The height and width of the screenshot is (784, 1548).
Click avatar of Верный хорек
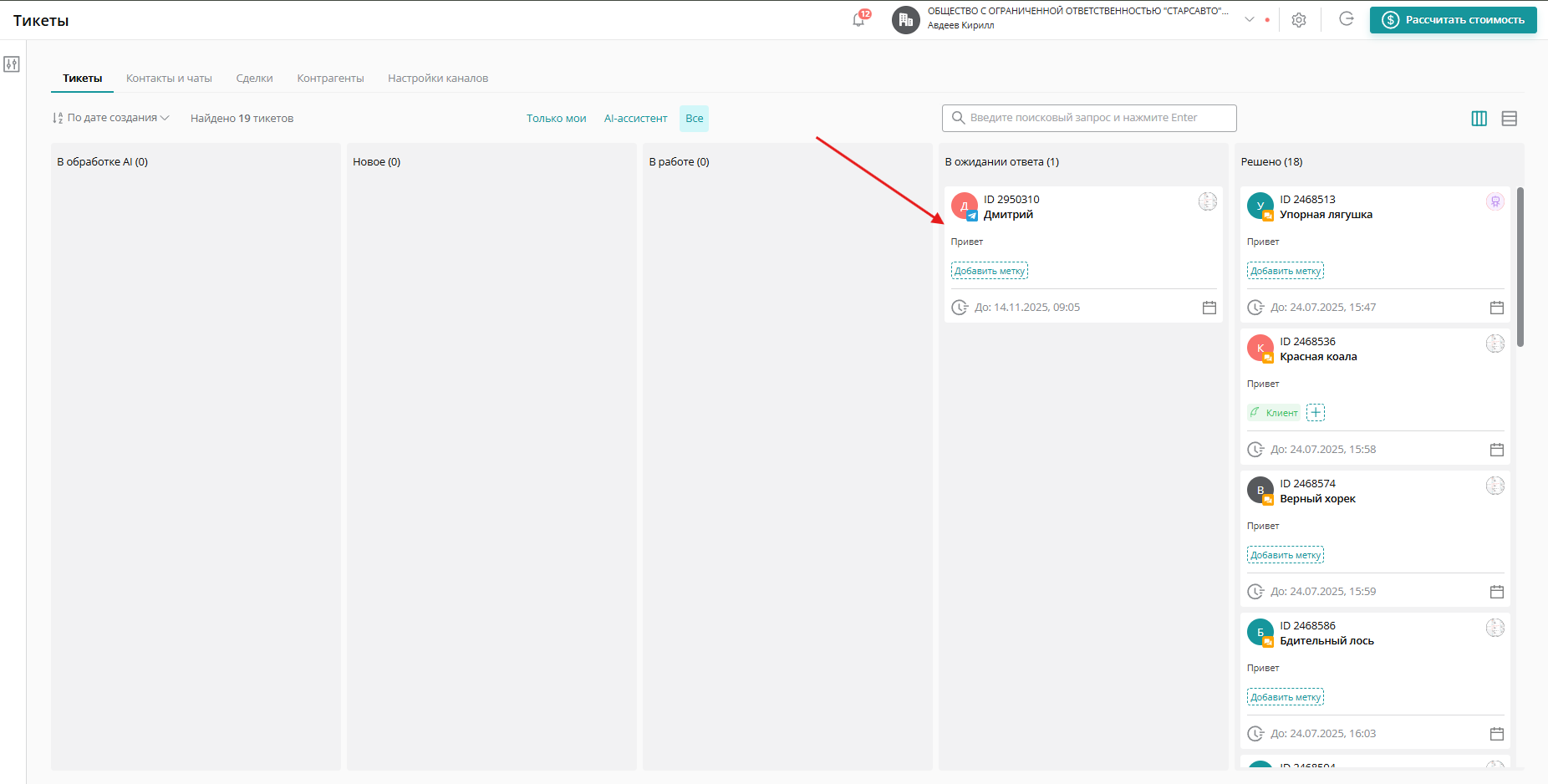pos(1260,490)
